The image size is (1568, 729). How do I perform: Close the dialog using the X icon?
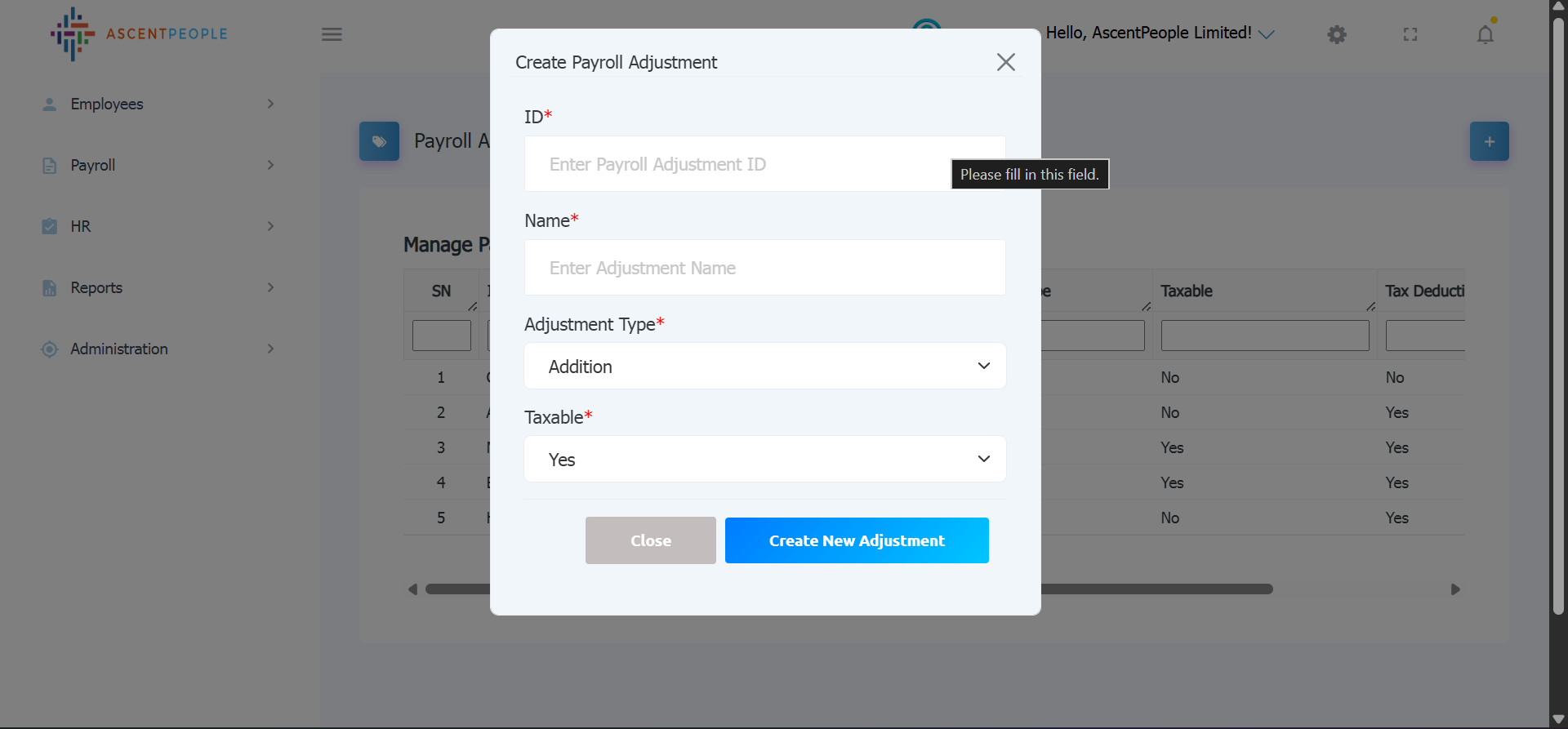coord(1005,62)
